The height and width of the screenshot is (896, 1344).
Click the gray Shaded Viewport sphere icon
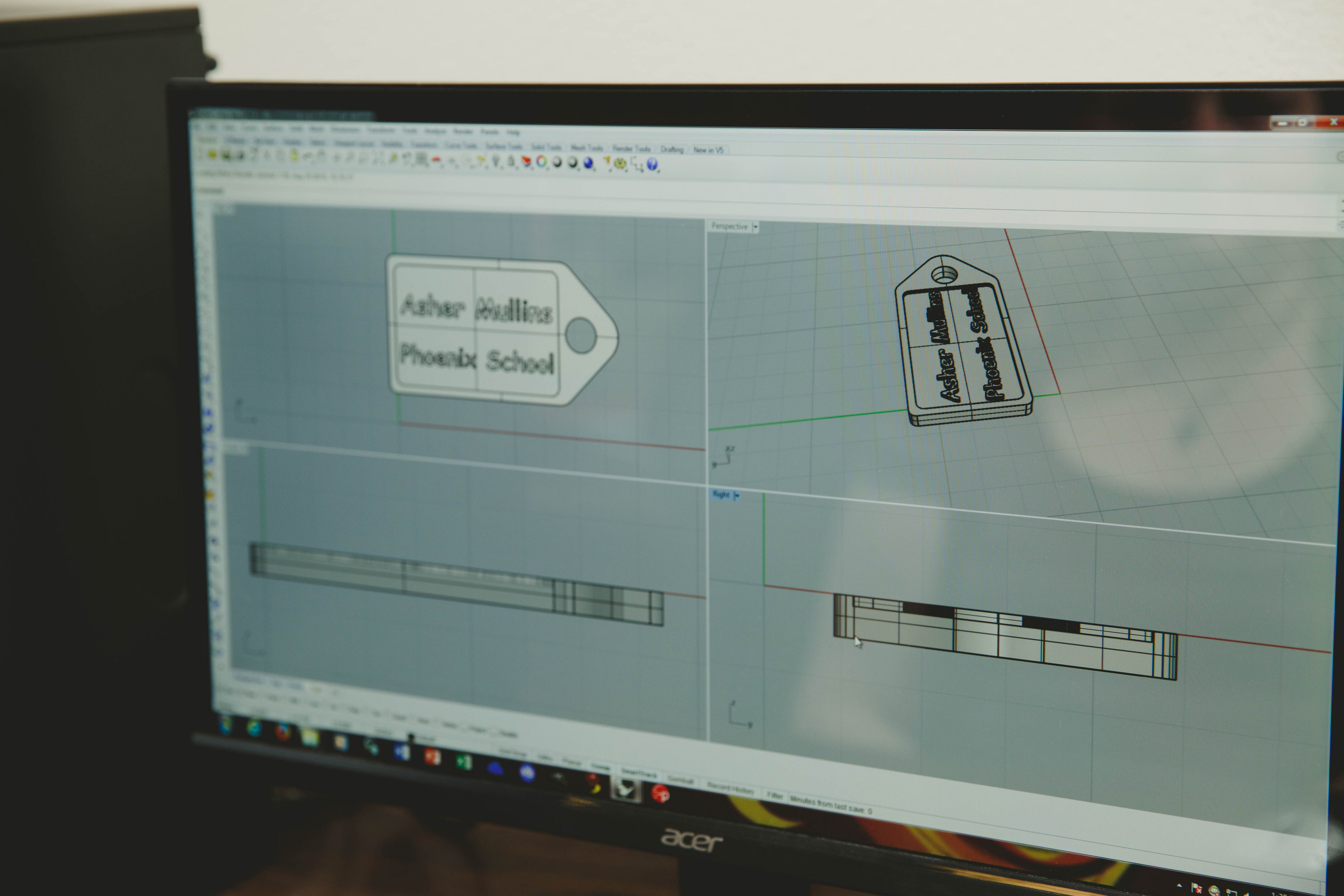[x=557, y=163]
